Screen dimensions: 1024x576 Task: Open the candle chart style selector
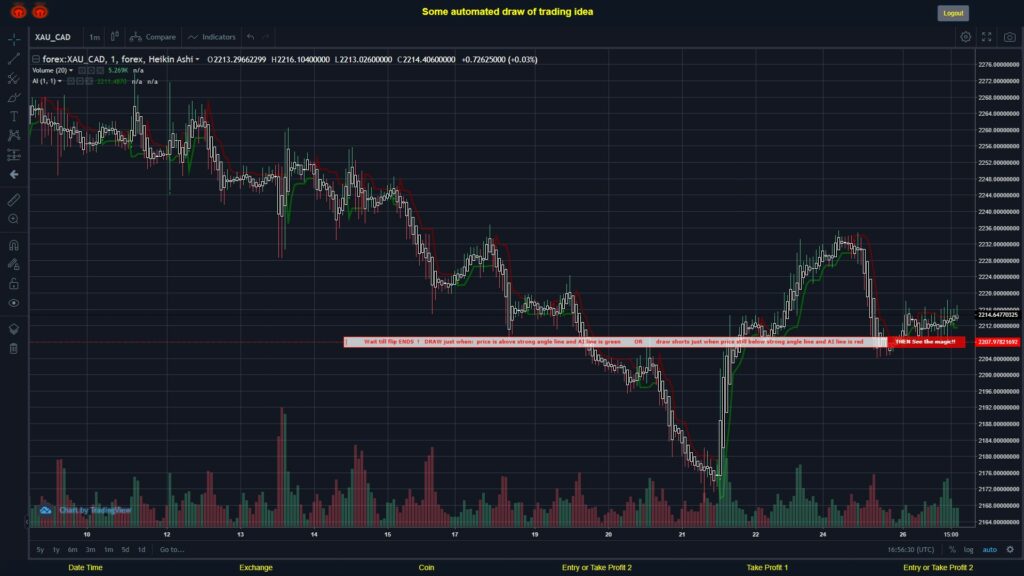click(x=114, y=37)
